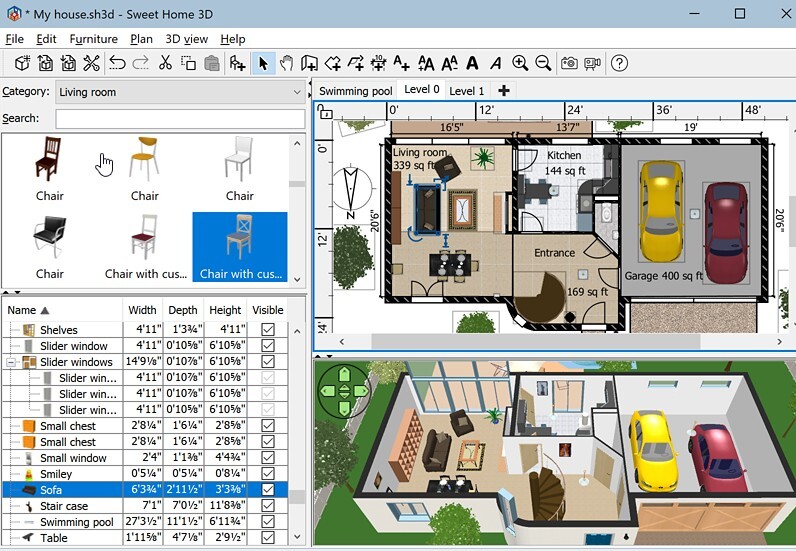Select the Create walls tool
The image size is (796, 551).
(x=309, y=63)
